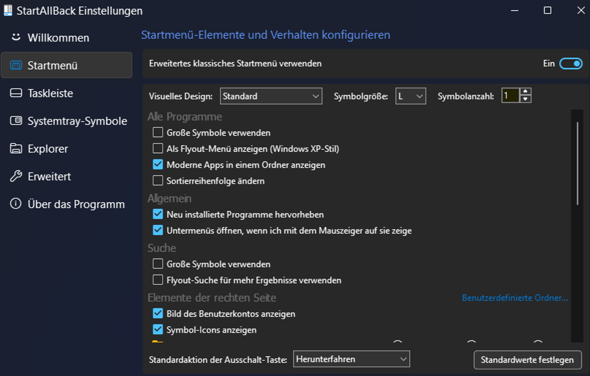Check Als Flyout-Menü anzeigen option
590x376 pixels.
[x=158, y=149]
